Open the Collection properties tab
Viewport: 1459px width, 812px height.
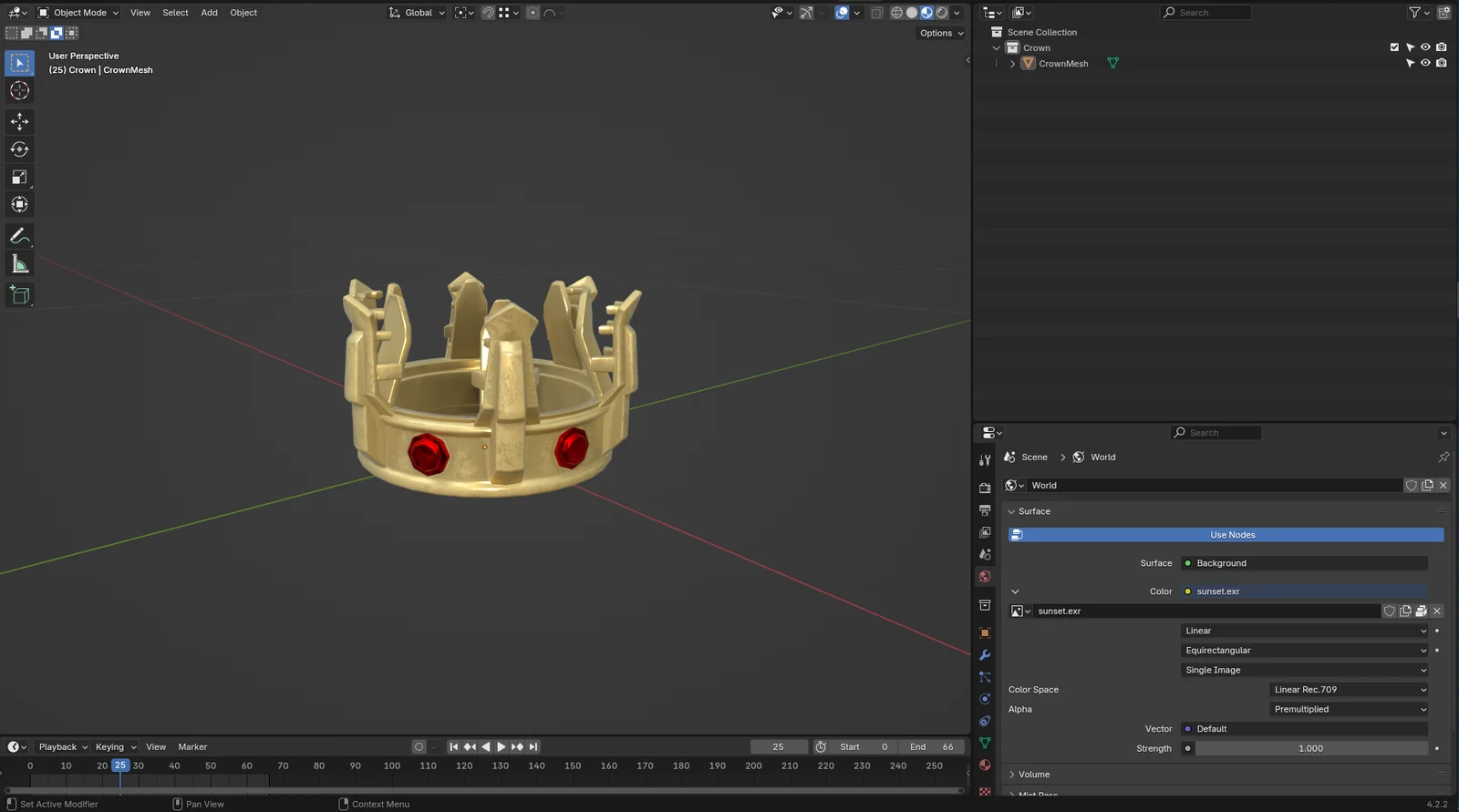click(x=985, y=605)
